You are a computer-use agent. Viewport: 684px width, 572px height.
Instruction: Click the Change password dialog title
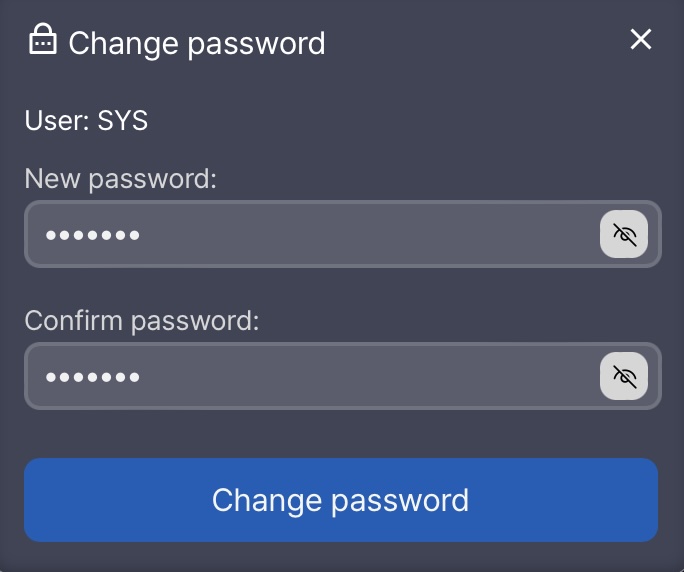tap(197, 43)
